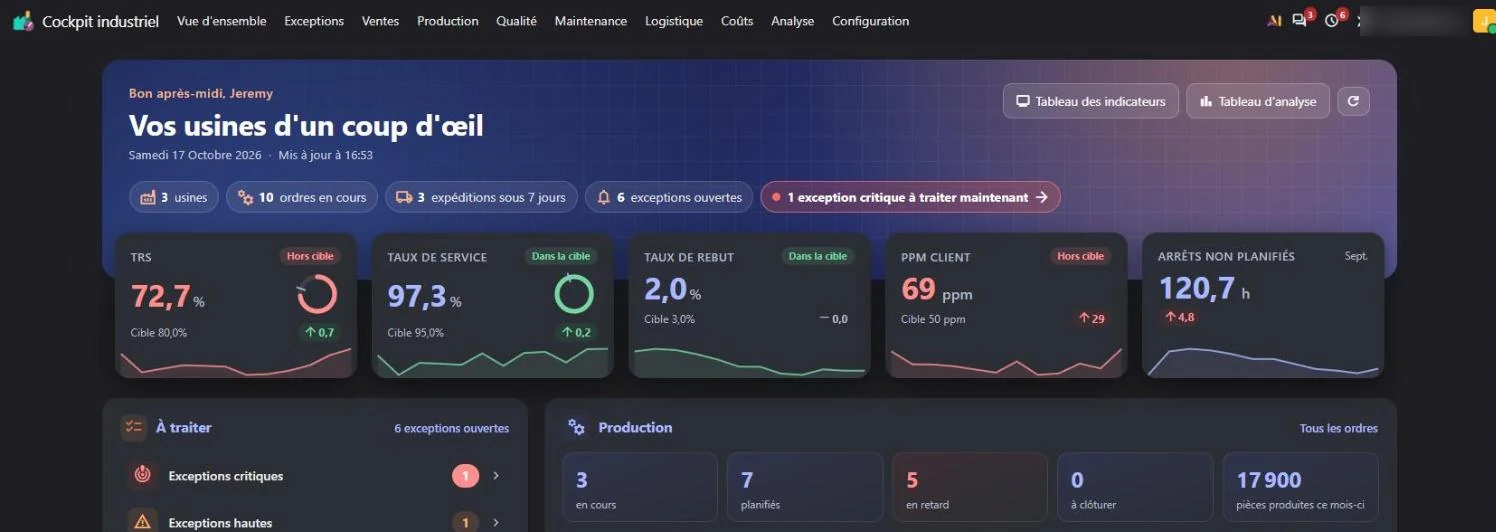Click the Hors cible badge on the TRS card

click(311, 256)
